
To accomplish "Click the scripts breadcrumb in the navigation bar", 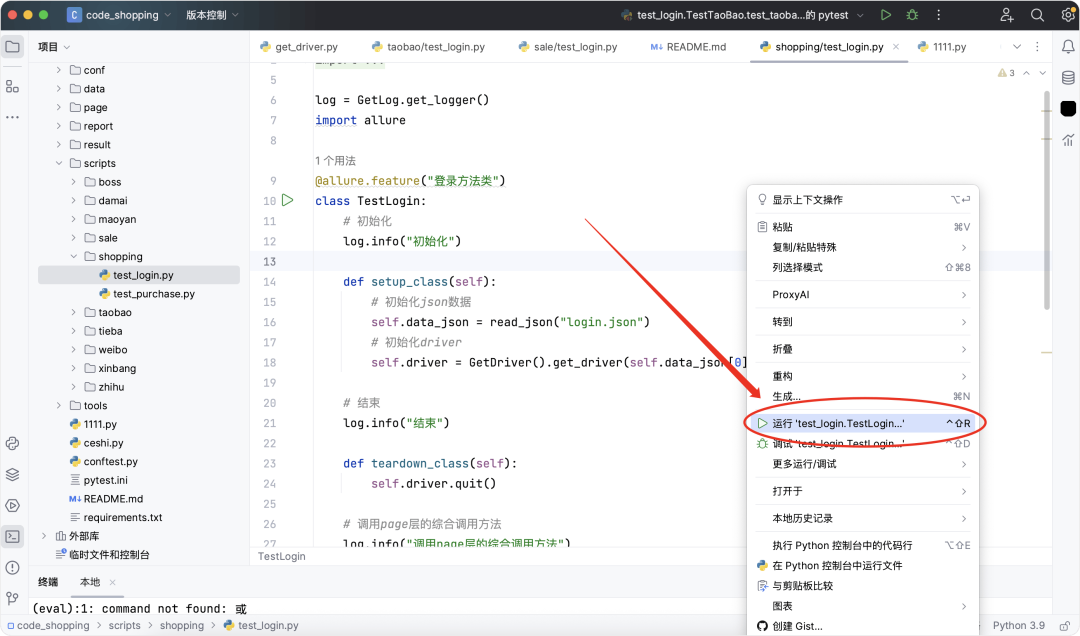I will 124,626.
